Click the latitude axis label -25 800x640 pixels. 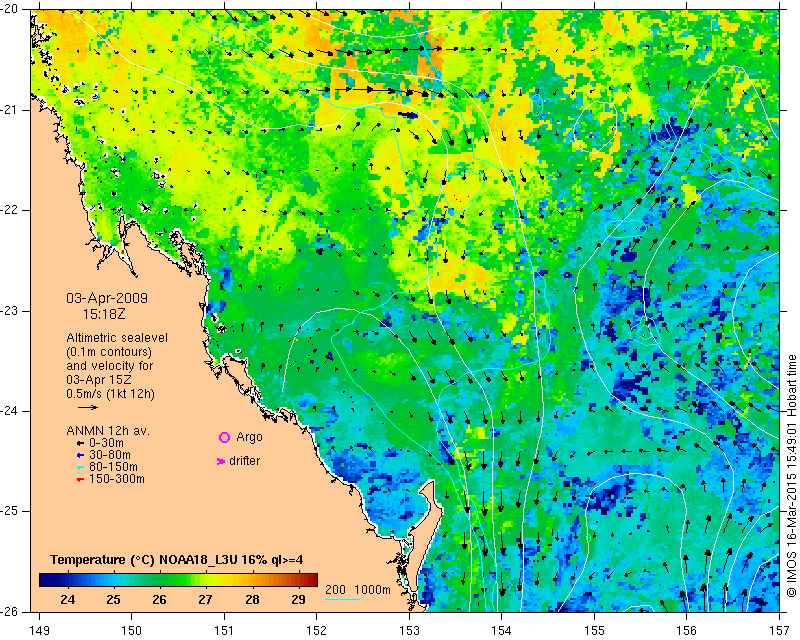click(x=9, y=511)
